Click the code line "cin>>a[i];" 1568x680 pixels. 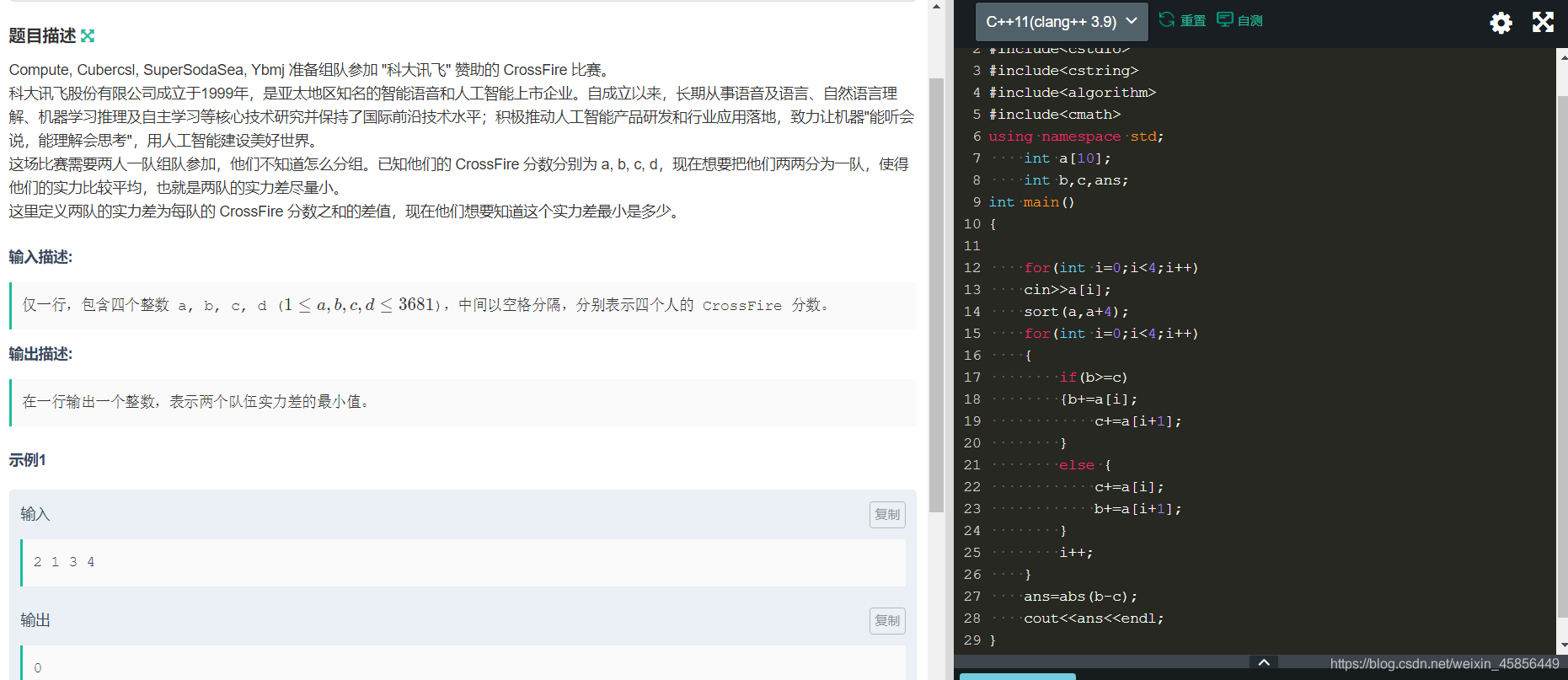click(1067, 290)
